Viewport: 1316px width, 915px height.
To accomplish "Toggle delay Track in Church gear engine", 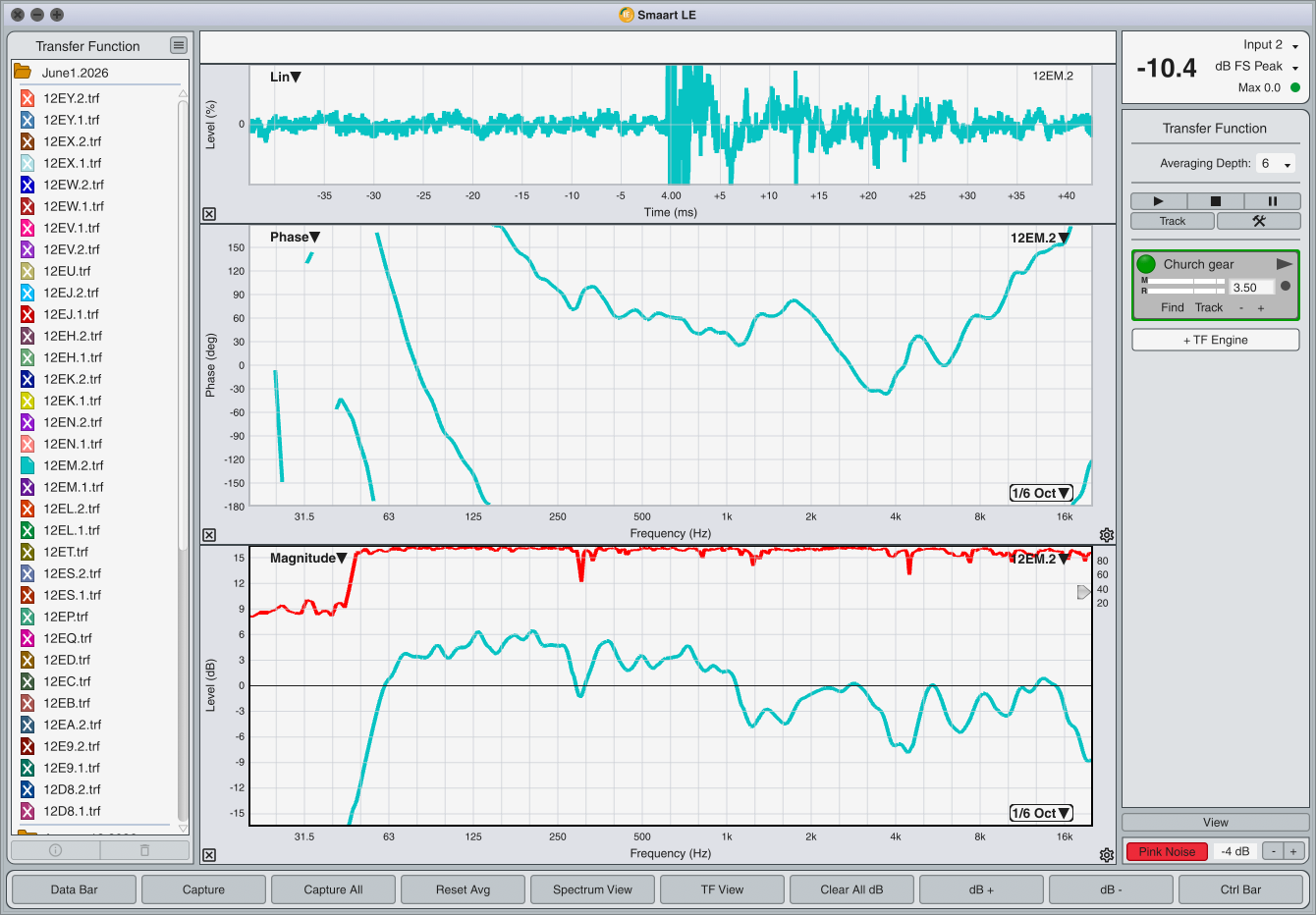I will pos(1209,307).
